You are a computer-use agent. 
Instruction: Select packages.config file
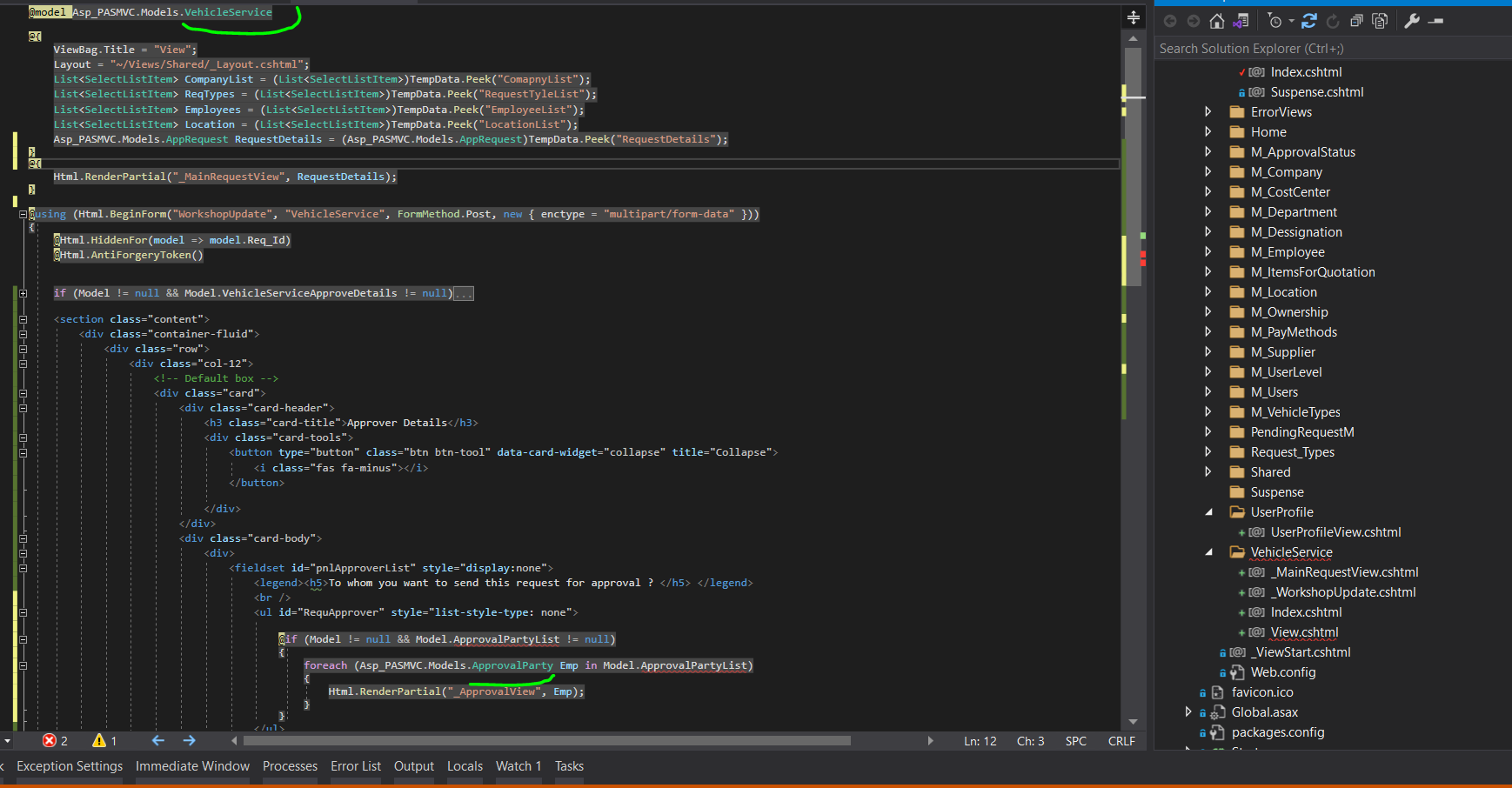pyautogui.click(x=1278, y=732)
